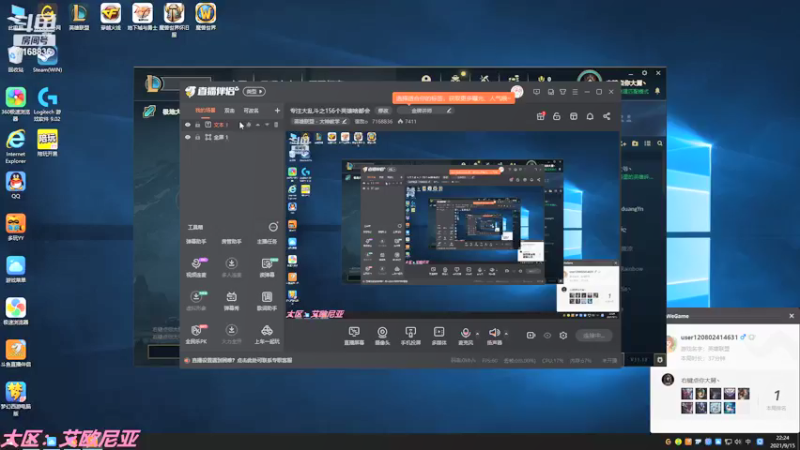Add a multimedia source from toolbar
This screenshot has width=800, height=450.
tap(439, 336)
